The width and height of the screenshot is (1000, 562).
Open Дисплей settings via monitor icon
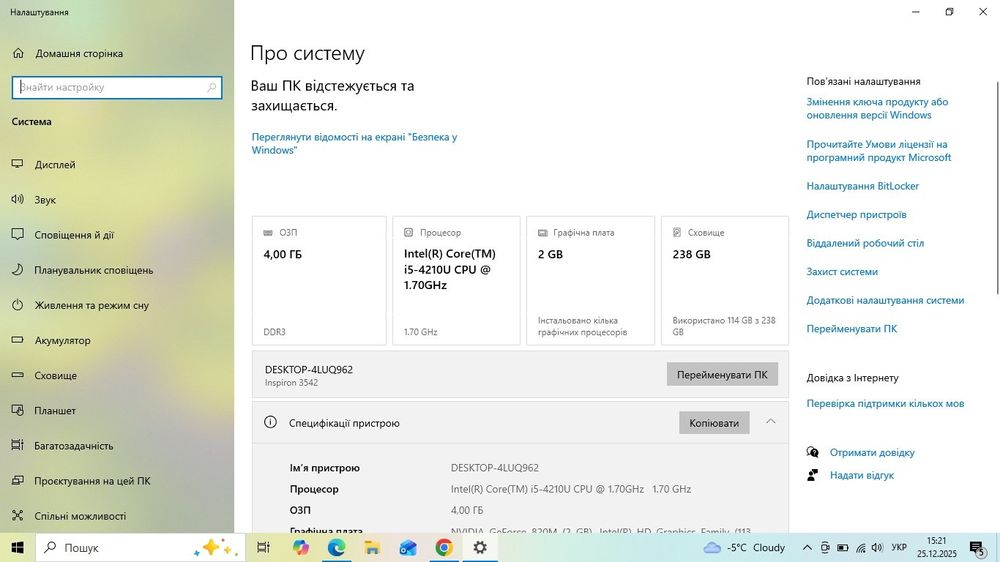pyautogui.click(x=18, y=165)
